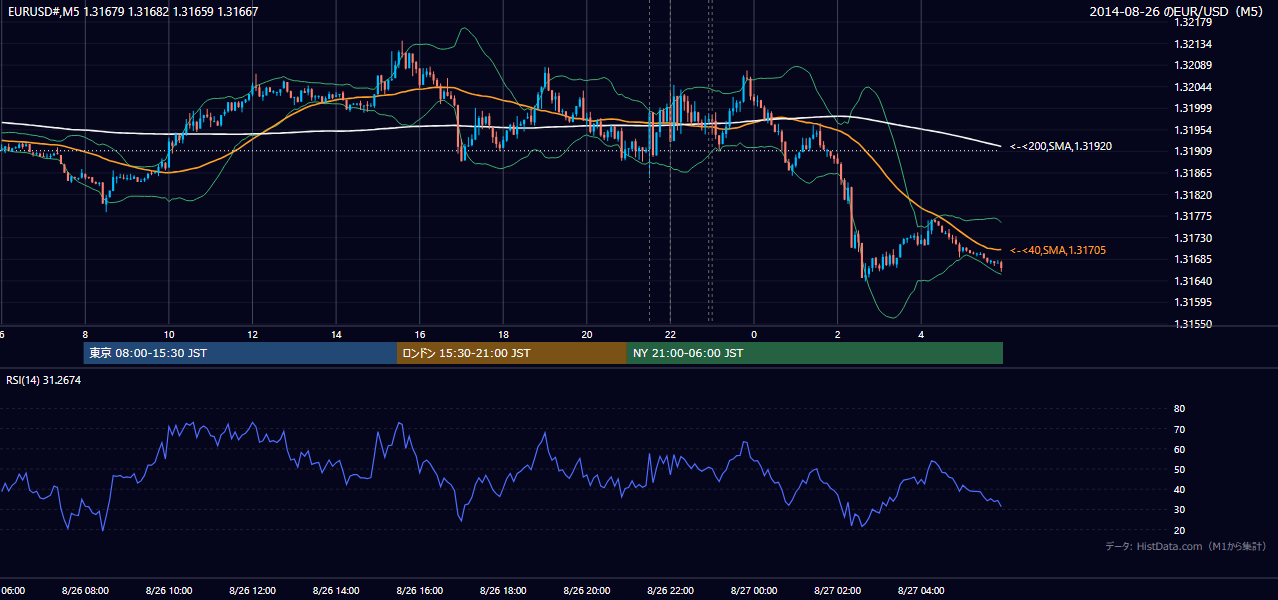The height and width of the screenshot is (600, 1278).
Task: Click the 8/26 18:00 time axis label
Action: [503, 591]
